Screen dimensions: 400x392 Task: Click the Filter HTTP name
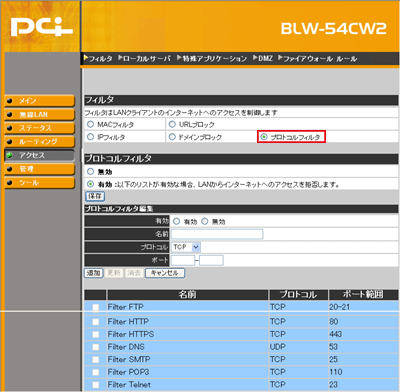coord(128,322)
